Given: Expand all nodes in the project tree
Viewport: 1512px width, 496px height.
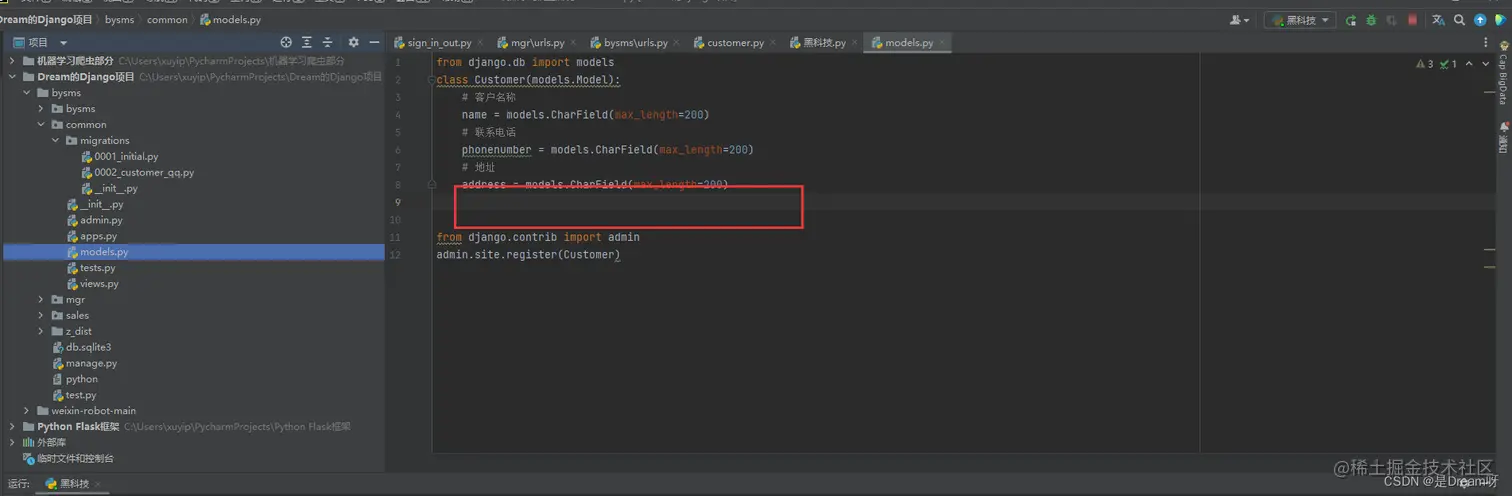Looking at the screenshot, I should tap(307, 42).
